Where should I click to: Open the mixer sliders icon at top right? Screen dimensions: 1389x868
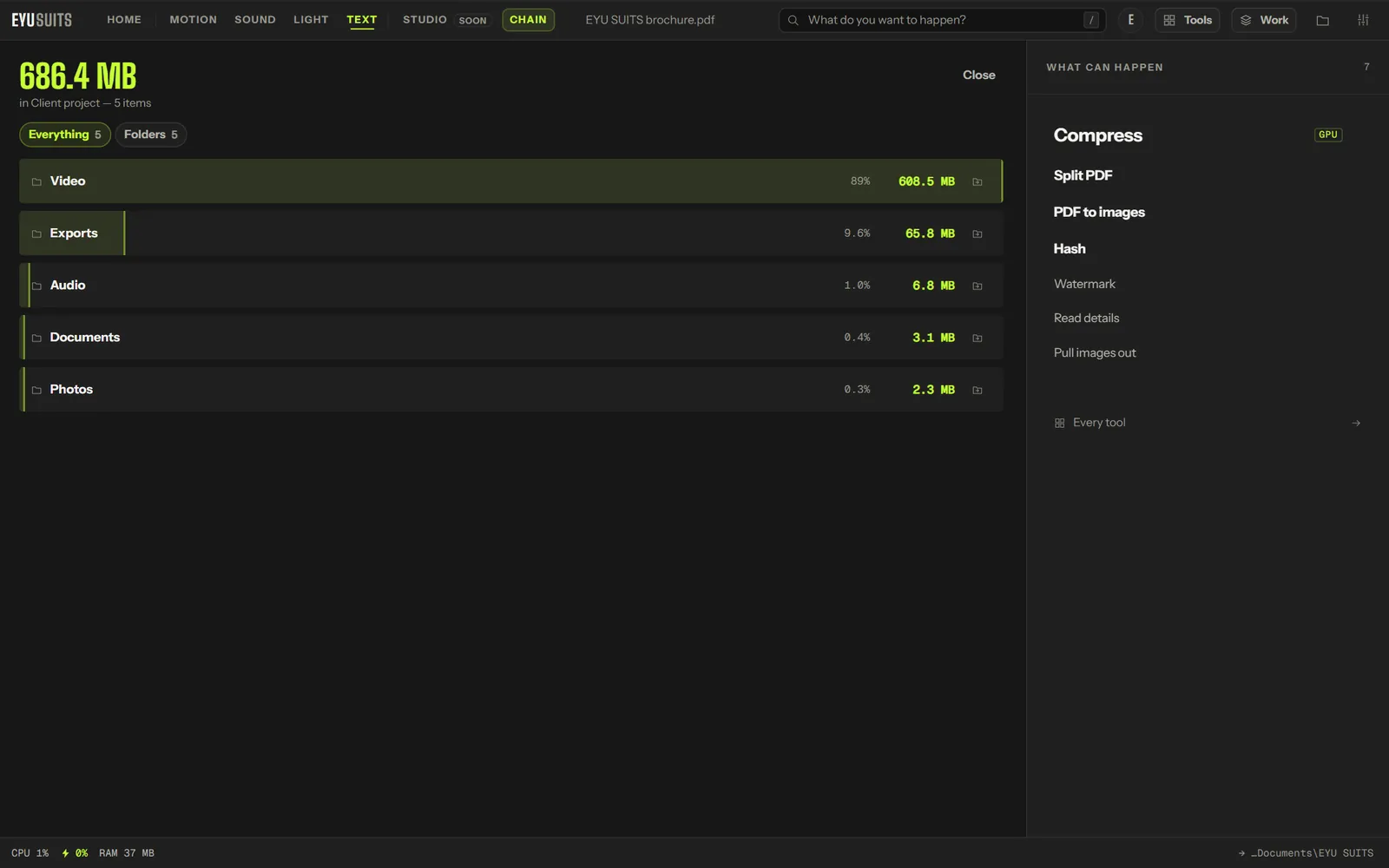[x=1363, y=20]
